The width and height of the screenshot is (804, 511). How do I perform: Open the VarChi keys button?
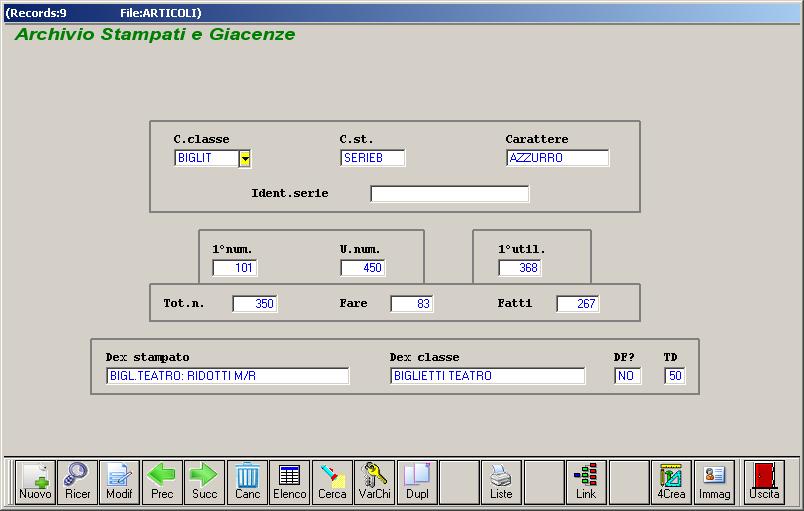(375, 482)
